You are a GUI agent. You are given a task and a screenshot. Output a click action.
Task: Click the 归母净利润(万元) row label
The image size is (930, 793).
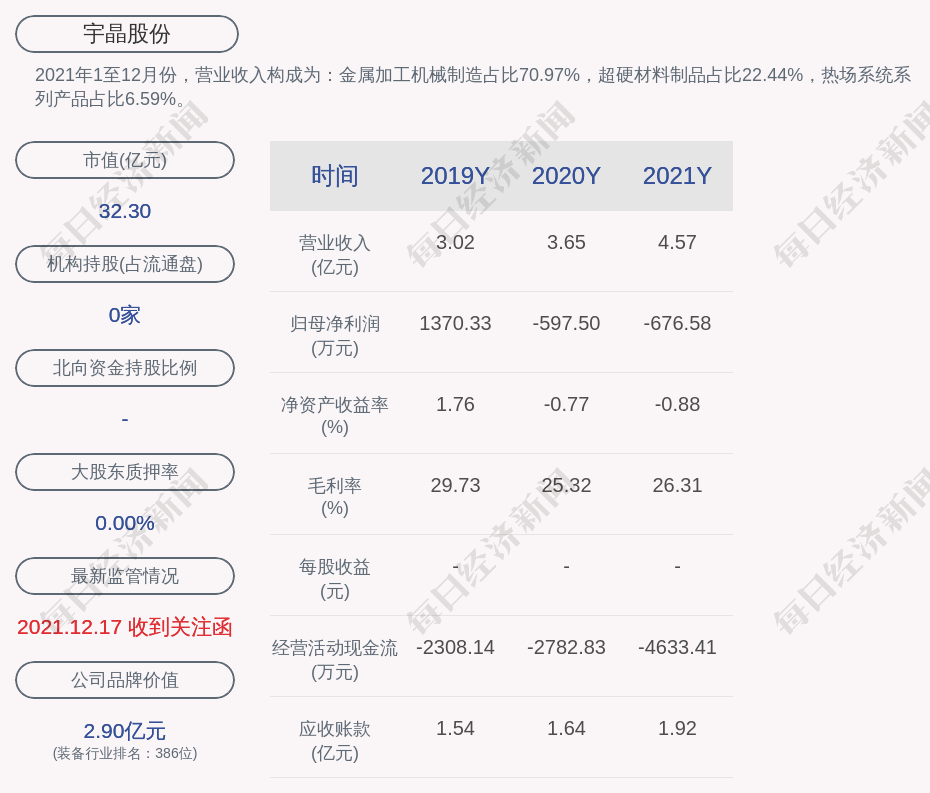[335, 336]
